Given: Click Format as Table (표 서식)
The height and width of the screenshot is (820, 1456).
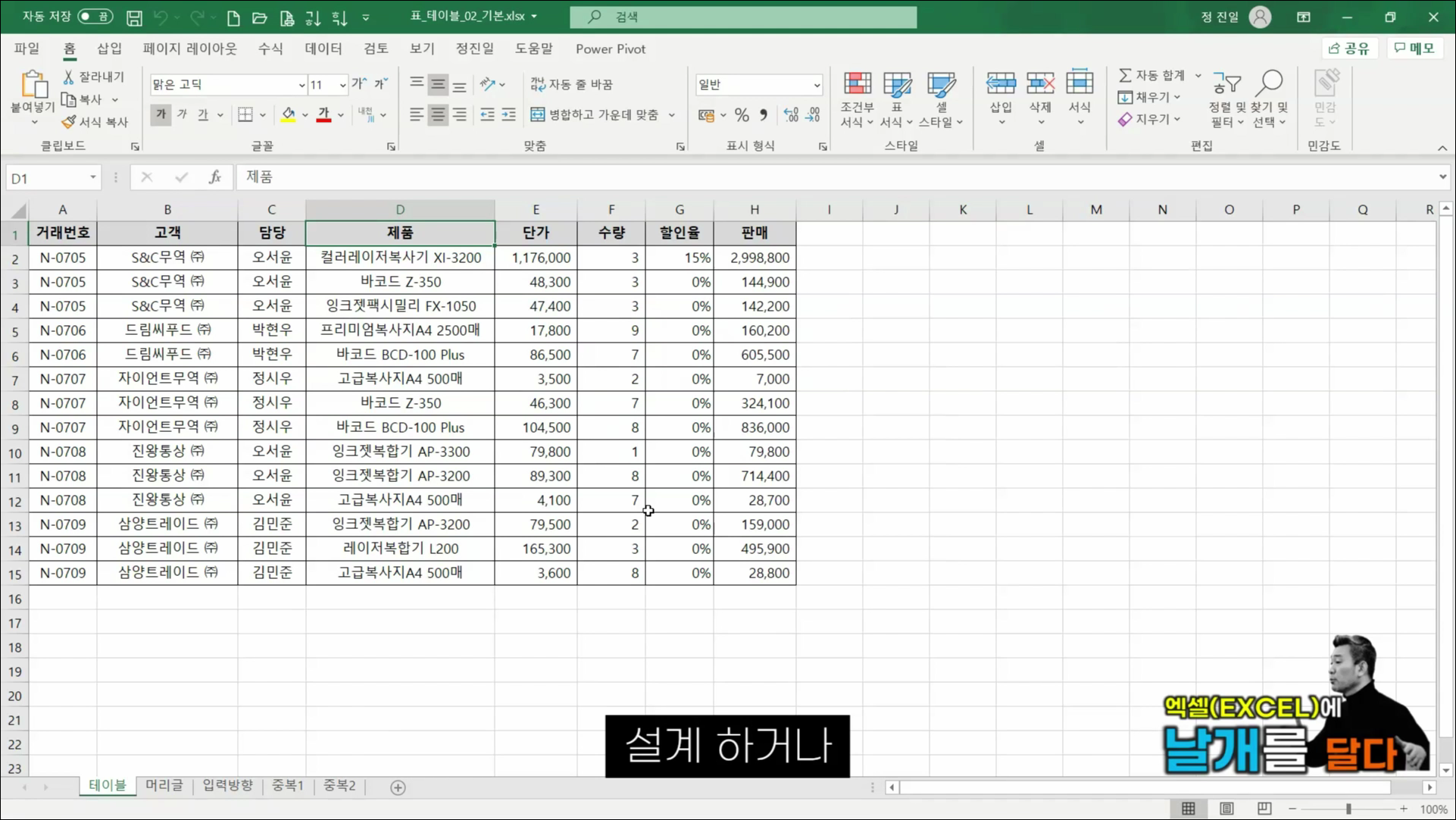Looking at the screenshot, I should (897, 99).
